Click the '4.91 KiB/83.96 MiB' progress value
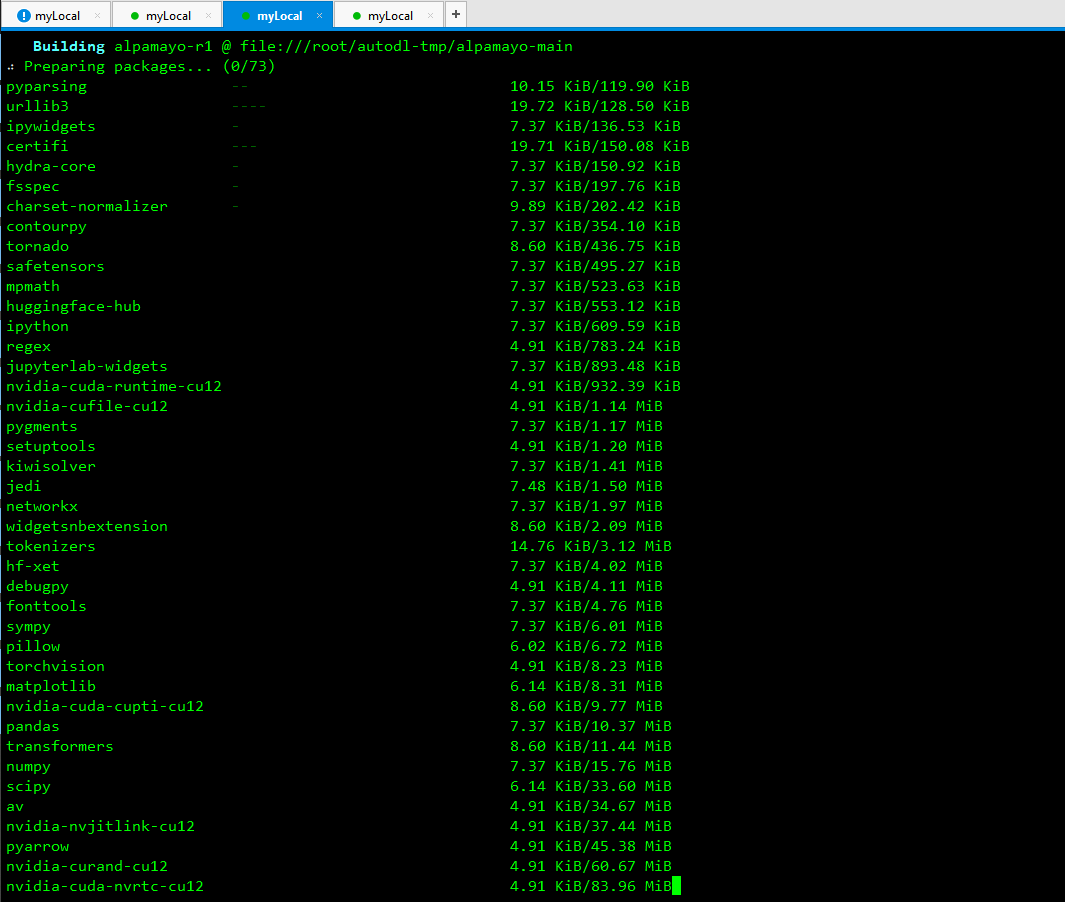1065x902 pixels. 591,886
